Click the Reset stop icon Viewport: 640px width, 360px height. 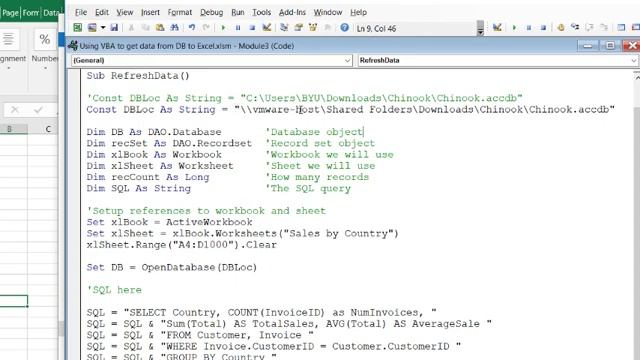click(252, 28)
